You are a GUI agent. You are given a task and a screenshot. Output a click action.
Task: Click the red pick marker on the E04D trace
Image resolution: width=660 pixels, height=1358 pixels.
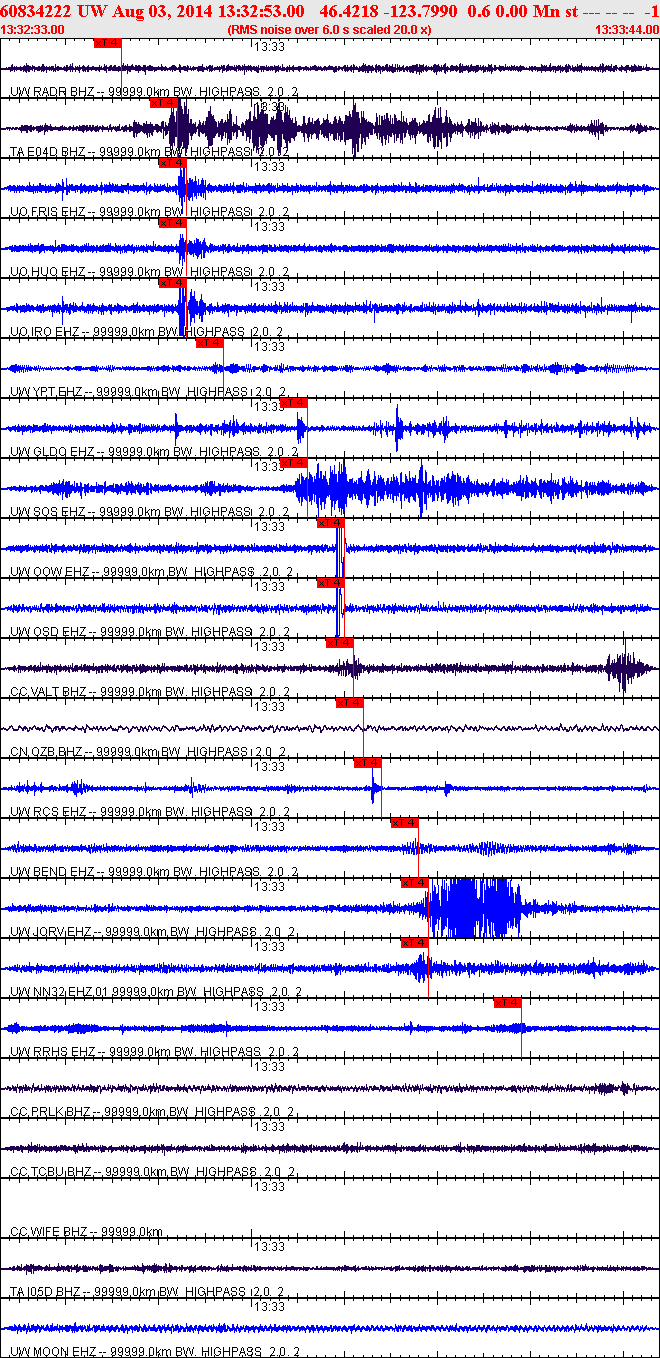tap(163, 103)
